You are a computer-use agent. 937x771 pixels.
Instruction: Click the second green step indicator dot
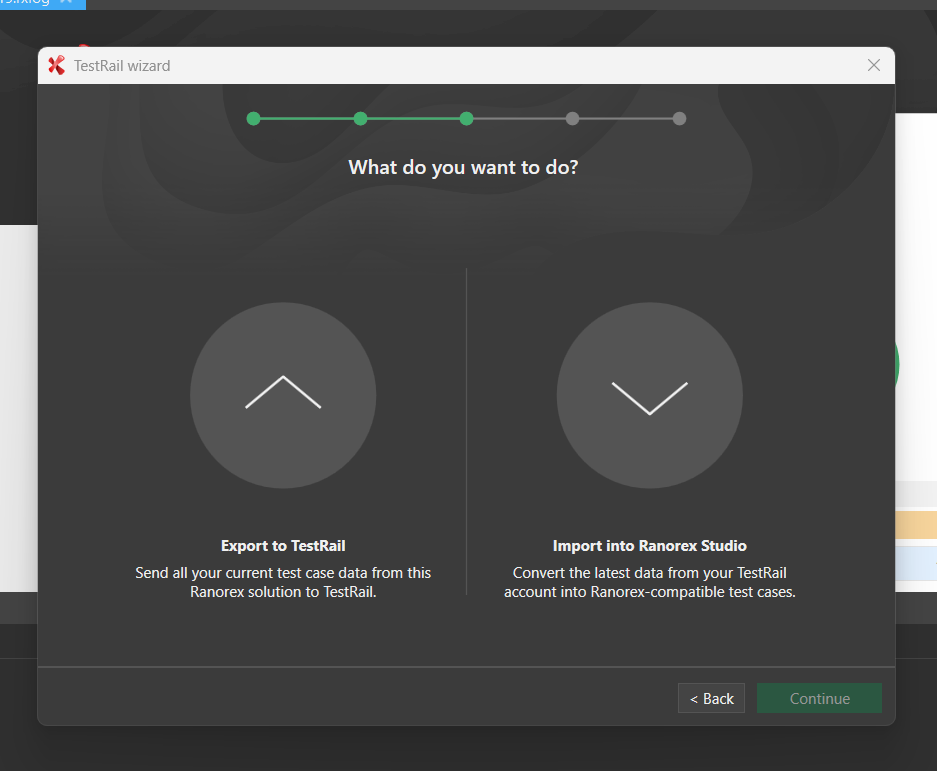click(x=360, y=118)
